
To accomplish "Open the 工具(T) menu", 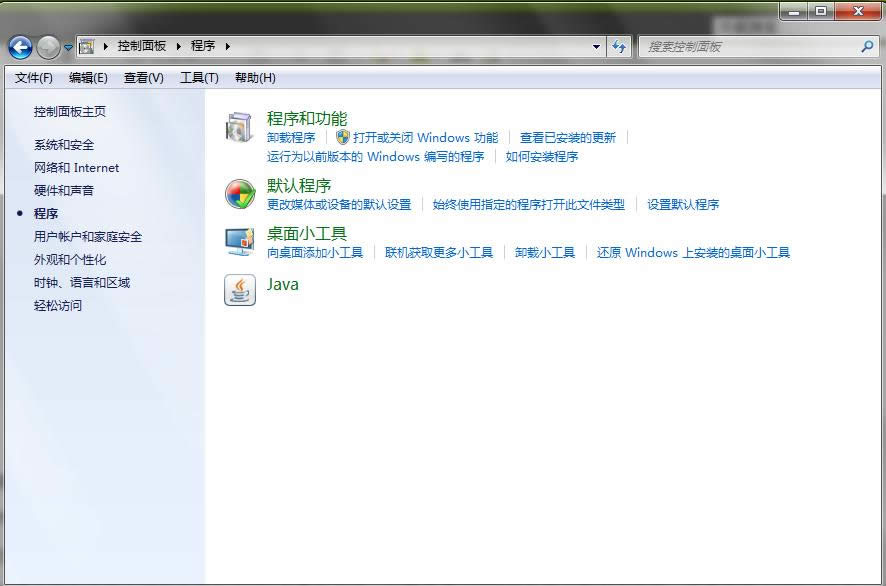I will tap(199, 78).
